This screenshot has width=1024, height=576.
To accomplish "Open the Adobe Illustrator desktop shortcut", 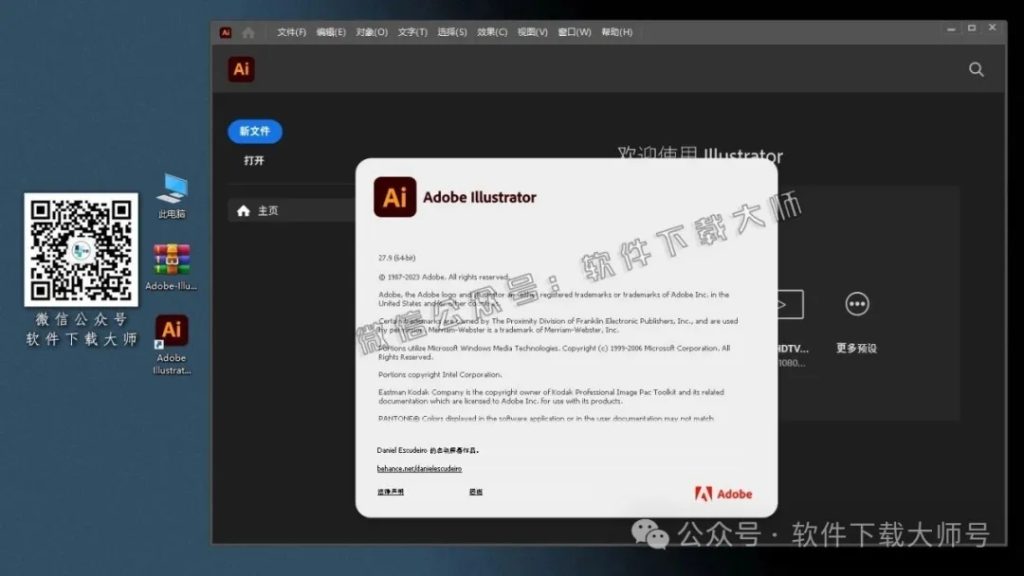I will (x=171, y=330).
